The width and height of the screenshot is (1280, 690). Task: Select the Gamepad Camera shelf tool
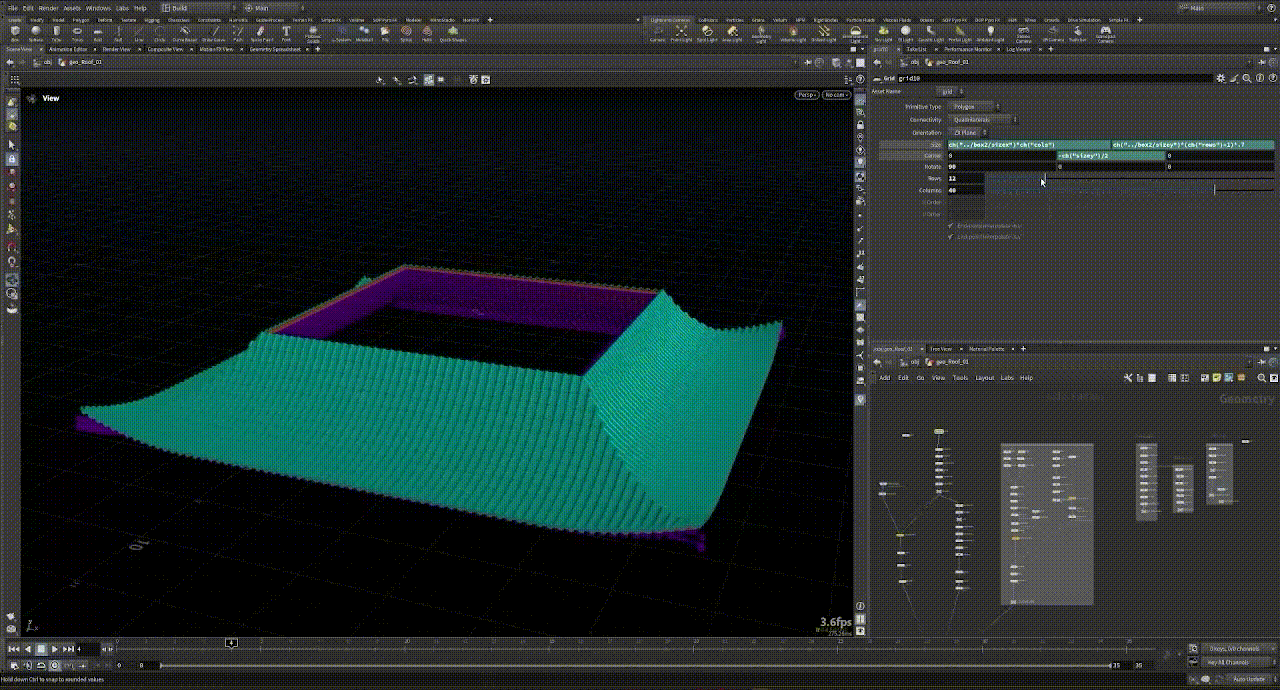(1105, 32)
